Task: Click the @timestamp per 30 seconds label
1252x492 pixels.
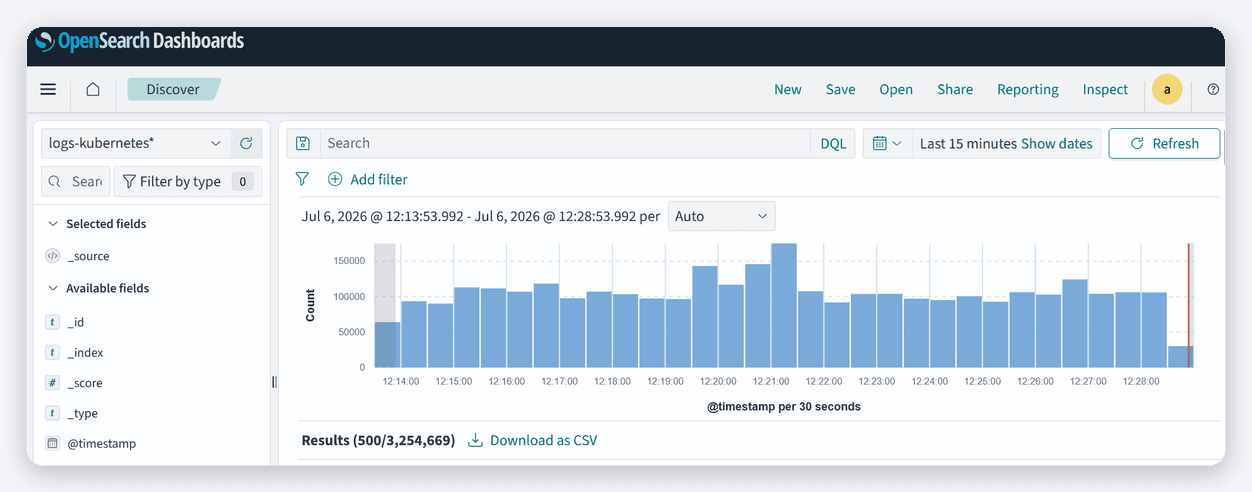Action: (784, 406)
